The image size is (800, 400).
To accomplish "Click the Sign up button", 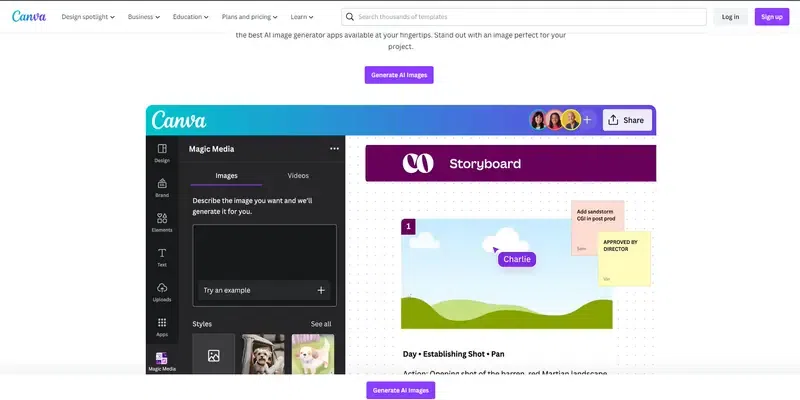I will click(x=771, y=17).
